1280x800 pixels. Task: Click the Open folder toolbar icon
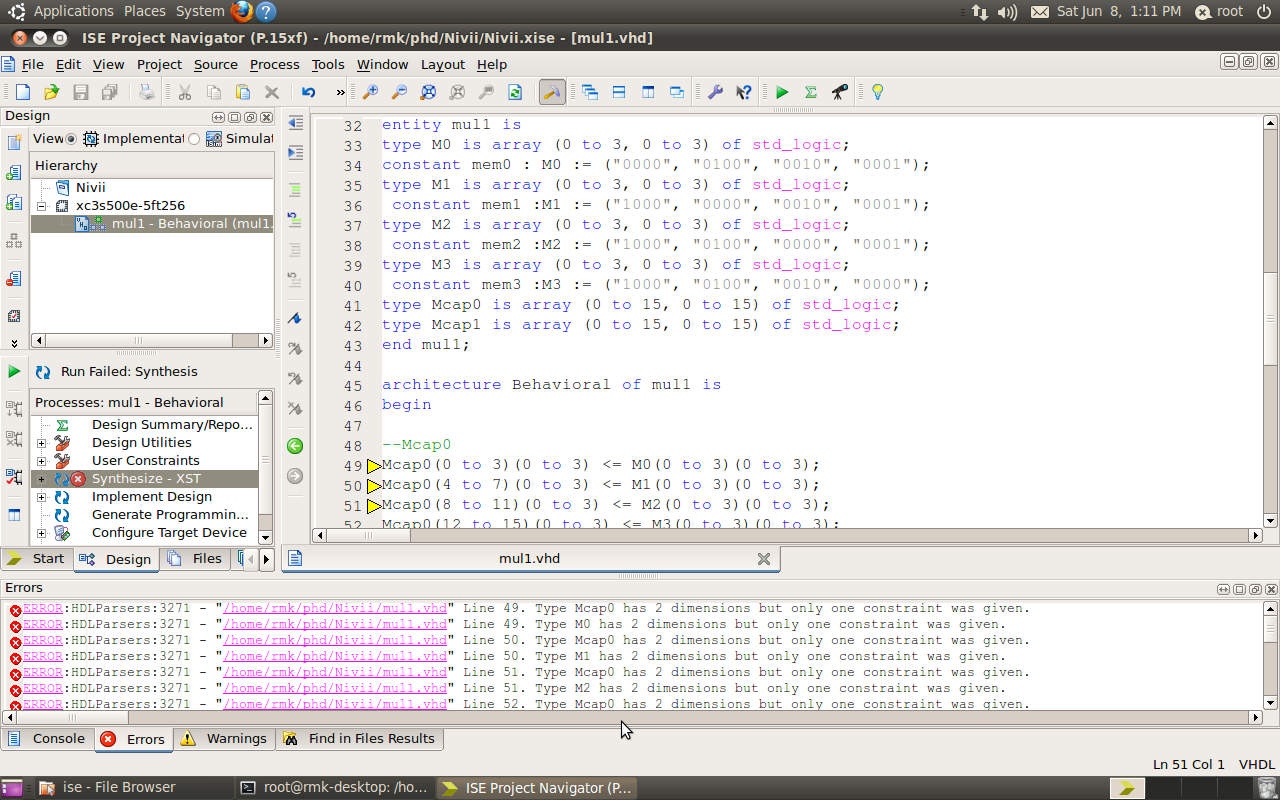[51, 92]
